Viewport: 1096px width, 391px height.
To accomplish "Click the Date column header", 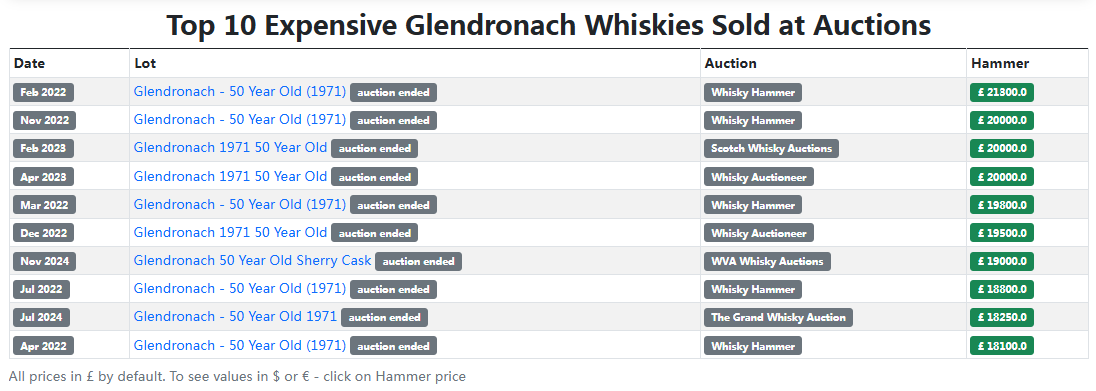I will (29, 63).
